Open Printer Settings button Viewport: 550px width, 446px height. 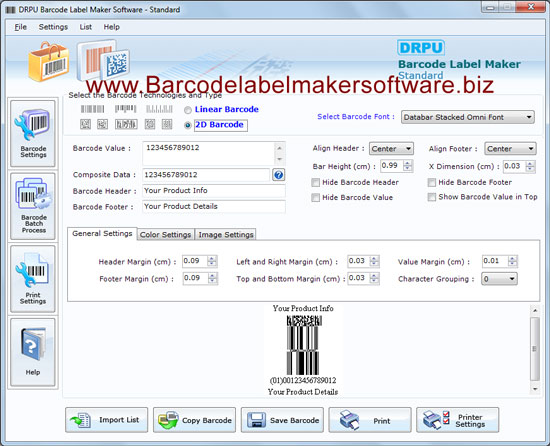[x=457, y=420]
